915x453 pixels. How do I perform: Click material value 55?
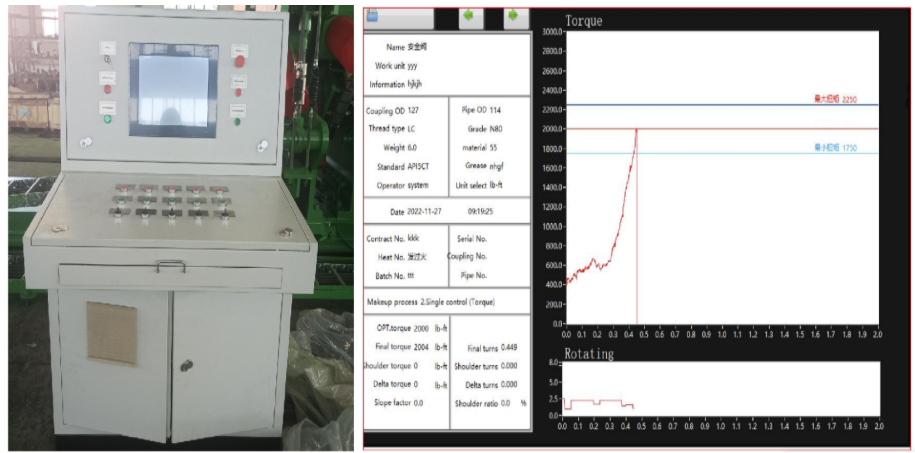[x=494, y=148]
